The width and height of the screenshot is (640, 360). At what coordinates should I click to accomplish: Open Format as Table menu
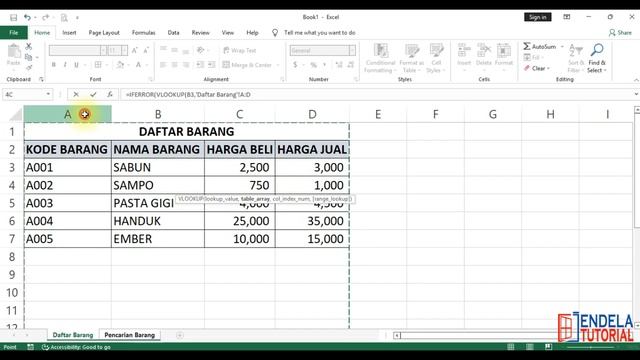click(x=411, y=58)
